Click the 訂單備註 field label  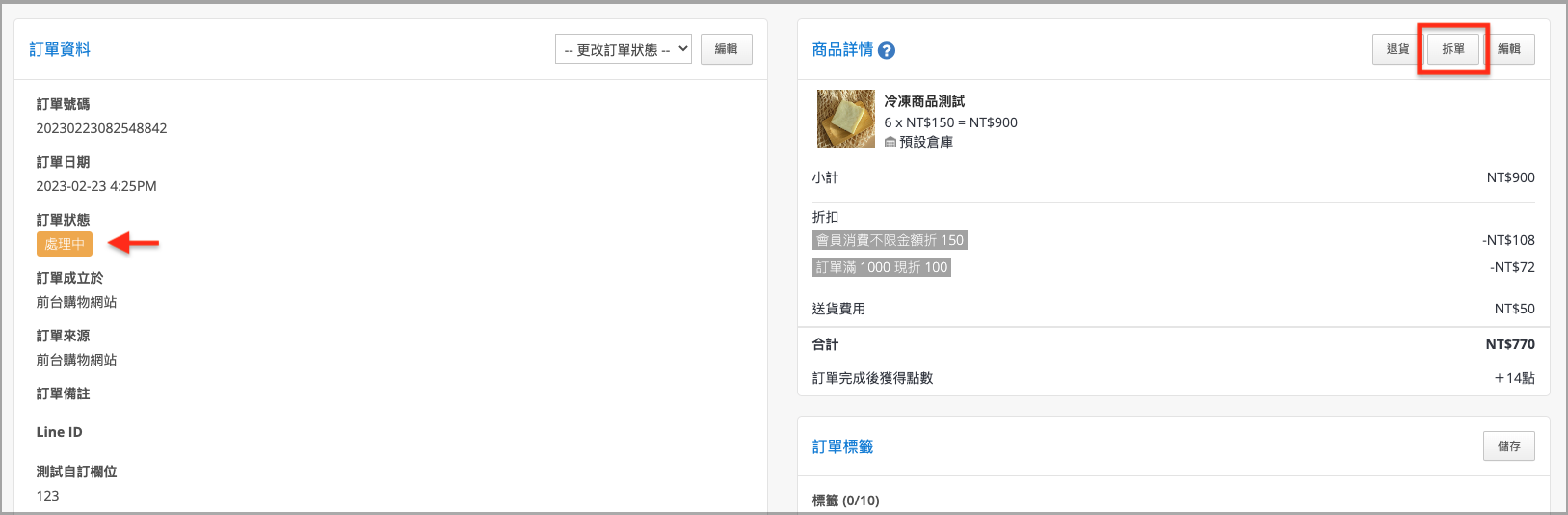coord(63,393)
